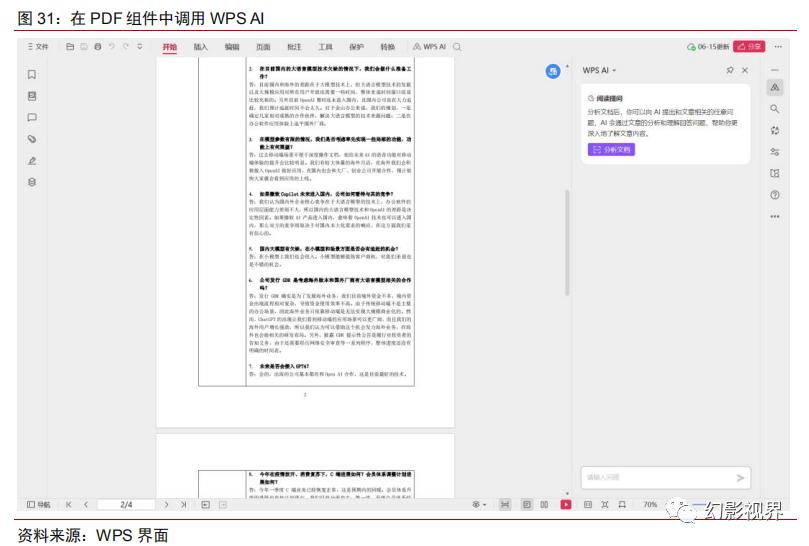This screenshot has width=809, height=546.
Task: Send the AI question with arrow button
Action: coord(740,478)
